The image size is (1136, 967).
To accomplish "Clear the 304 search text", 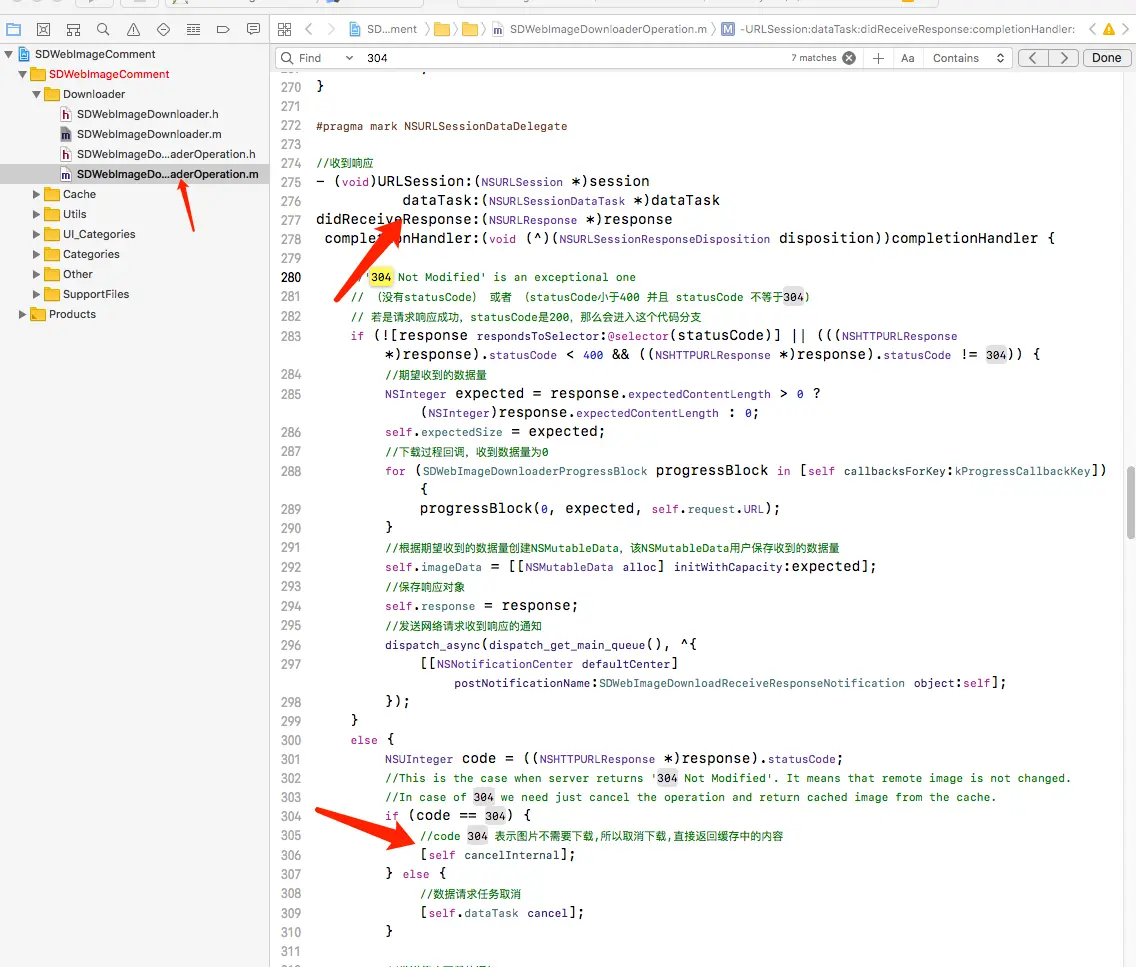I will click(x=849, y=58).
